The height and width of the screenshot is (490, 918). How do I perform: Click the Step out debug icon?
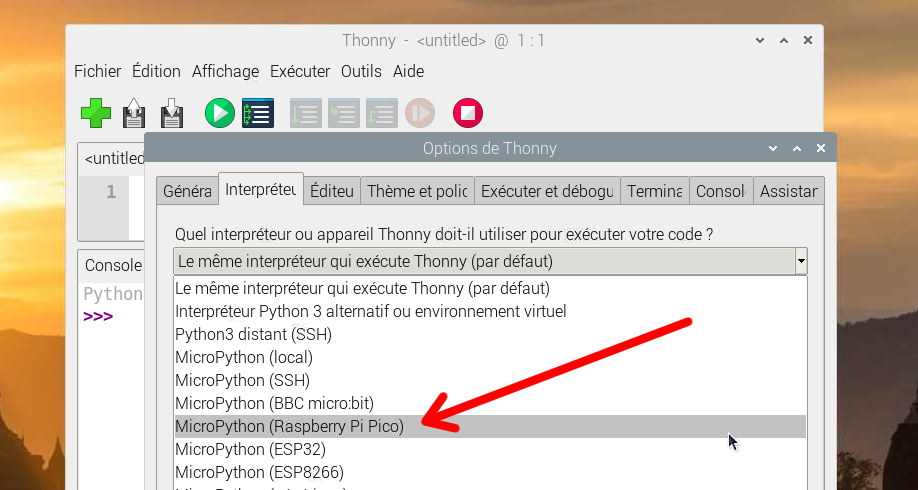[x=382, y=113]
